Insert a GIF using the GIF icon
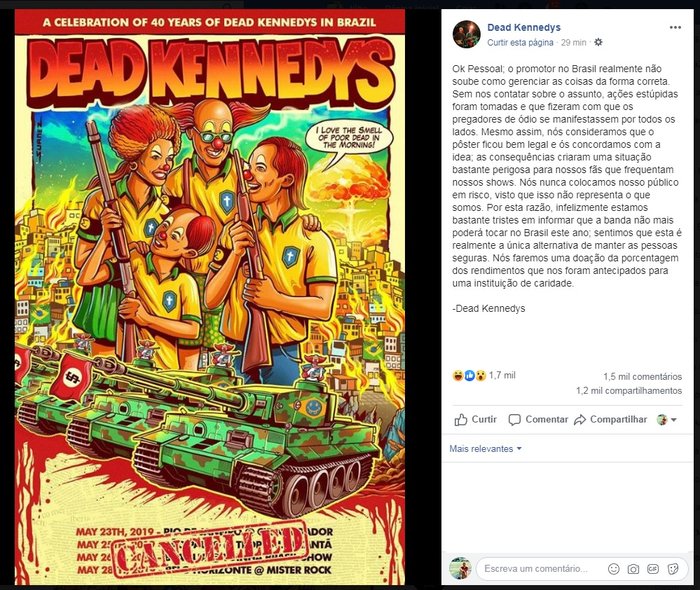 653,569
